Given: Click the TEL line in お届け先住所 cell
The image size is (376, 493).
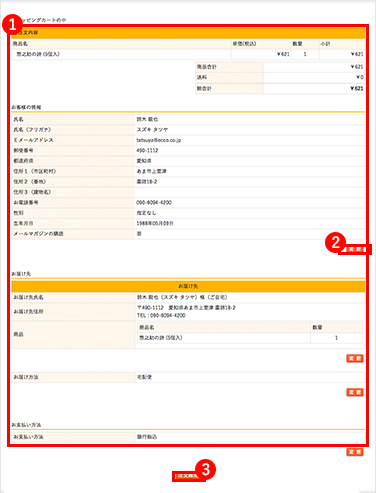Looking at the screenshot, I should pos(161,315).
